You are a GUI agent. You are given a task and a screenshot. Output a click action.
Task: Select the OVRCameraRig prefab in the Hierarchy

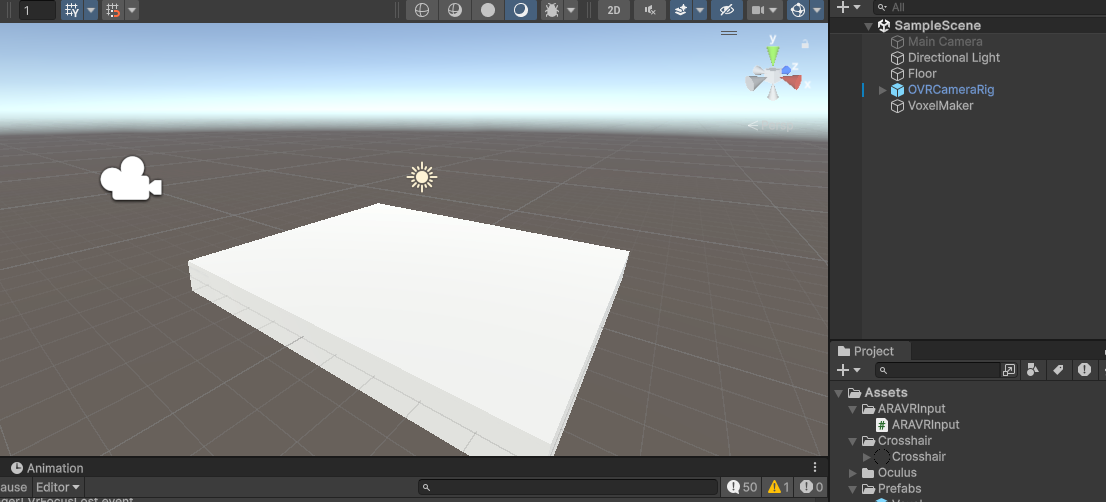951,90
